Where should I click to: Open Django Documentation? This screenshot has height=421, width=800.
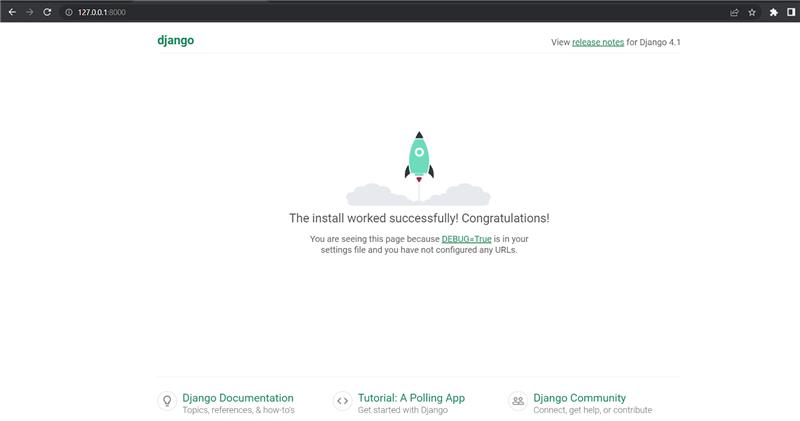[x=238, y=398]
